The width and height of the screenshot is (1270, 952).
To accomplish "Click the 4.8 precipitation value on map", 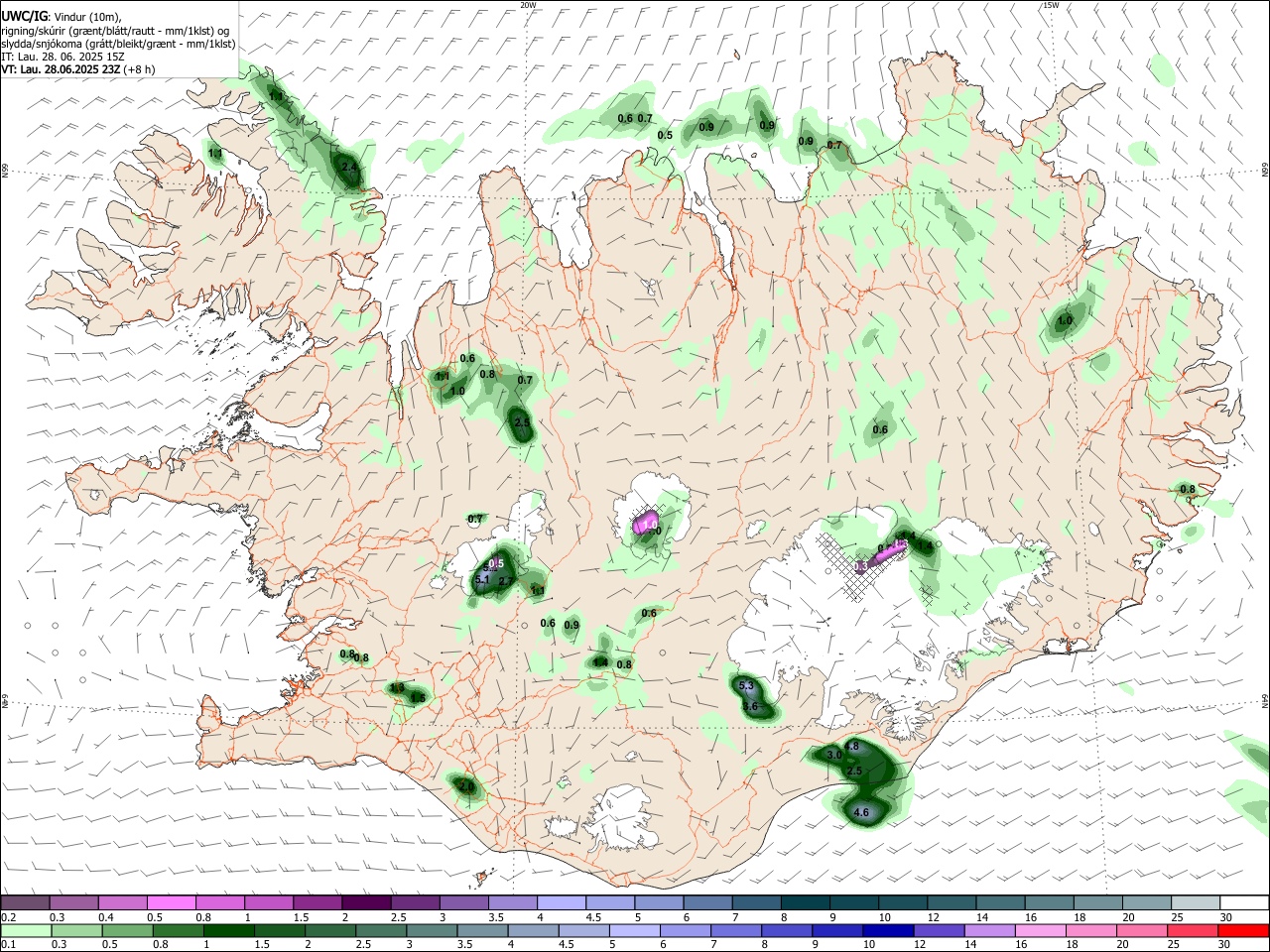I will click(851, 746).
